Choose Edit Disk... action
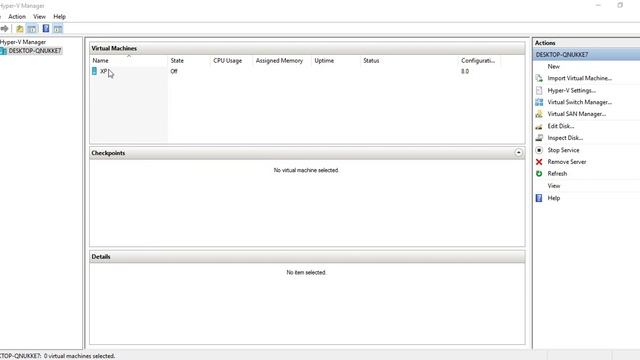This screenshot has width=640, height=360. (x=561, y=126)
